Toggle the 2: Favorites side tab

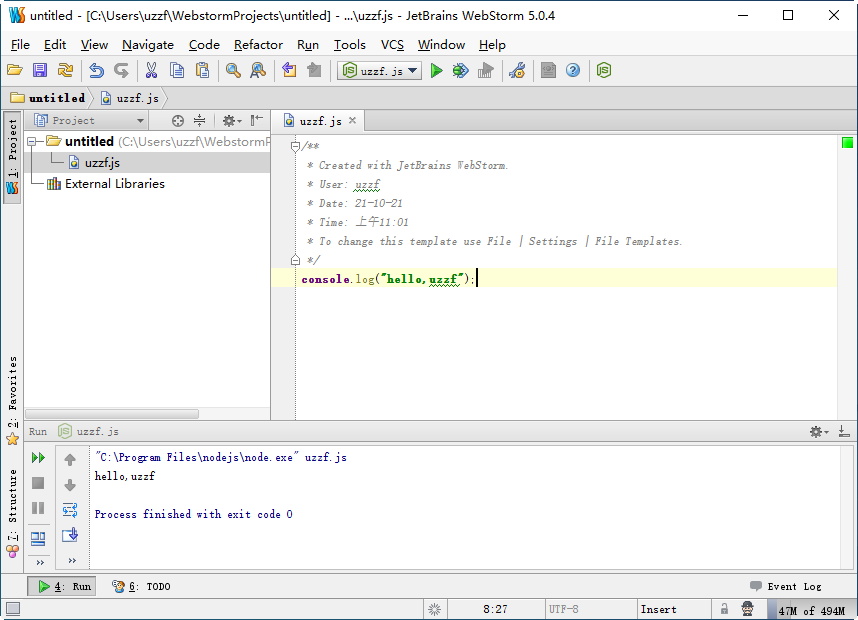point(12,401)
